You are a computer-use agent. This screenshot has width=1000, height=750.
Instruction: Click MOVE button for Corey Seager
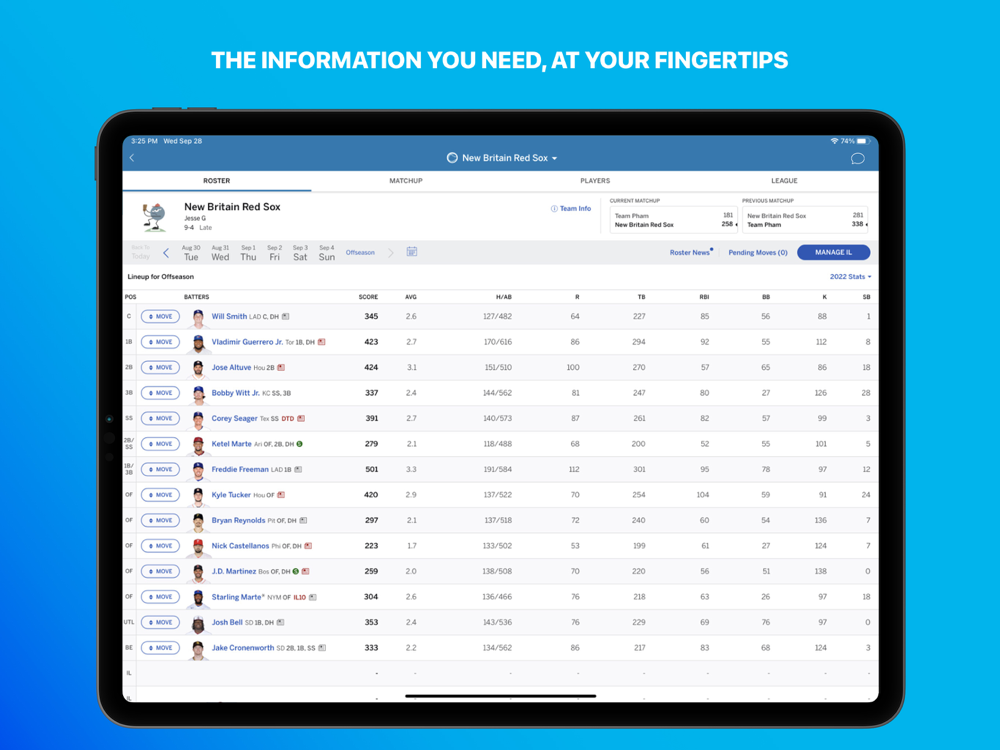point(161,418)
